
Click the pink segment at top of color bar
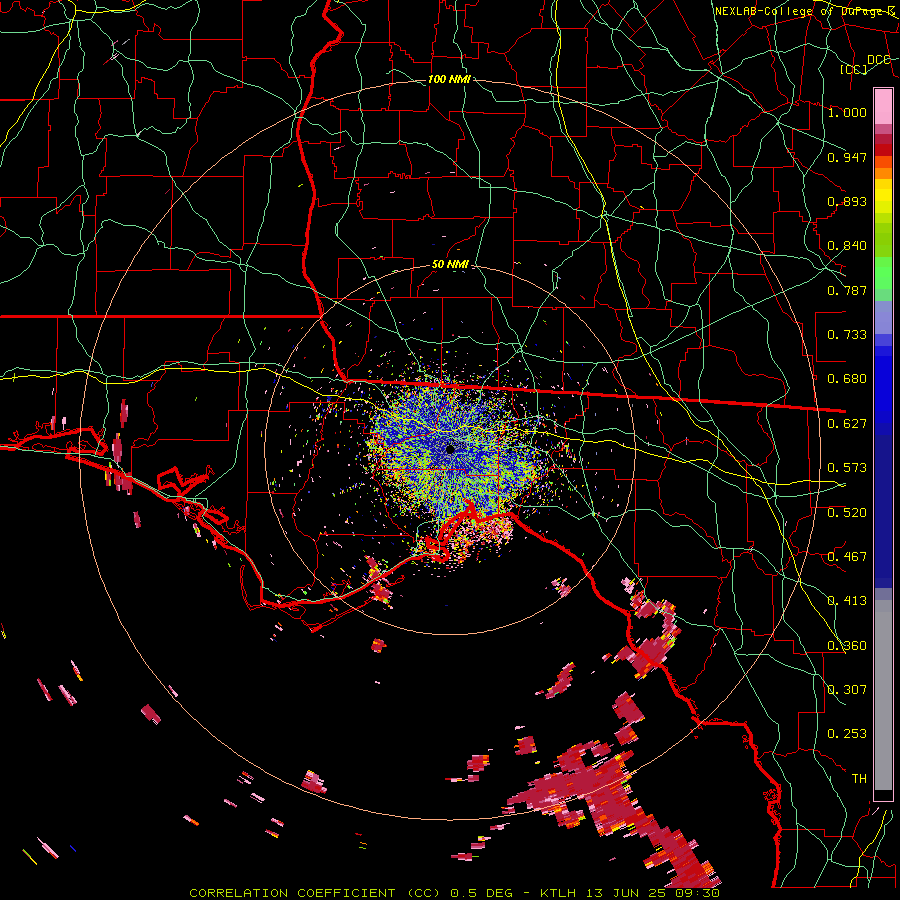click(x=883, y=106)
